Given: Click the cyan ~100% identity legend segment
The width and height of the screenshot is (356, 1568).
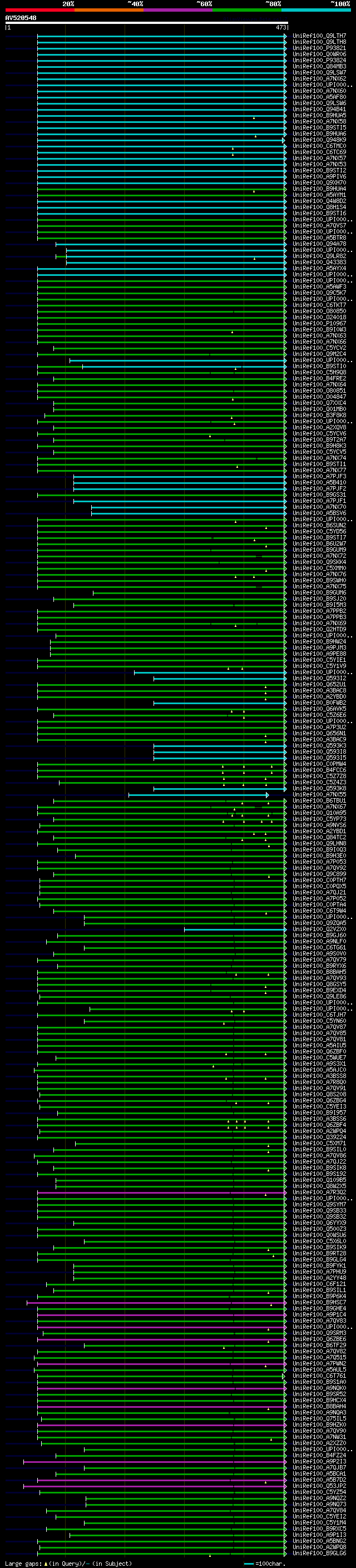Looking at the screenshot, I should pos(316,10).
